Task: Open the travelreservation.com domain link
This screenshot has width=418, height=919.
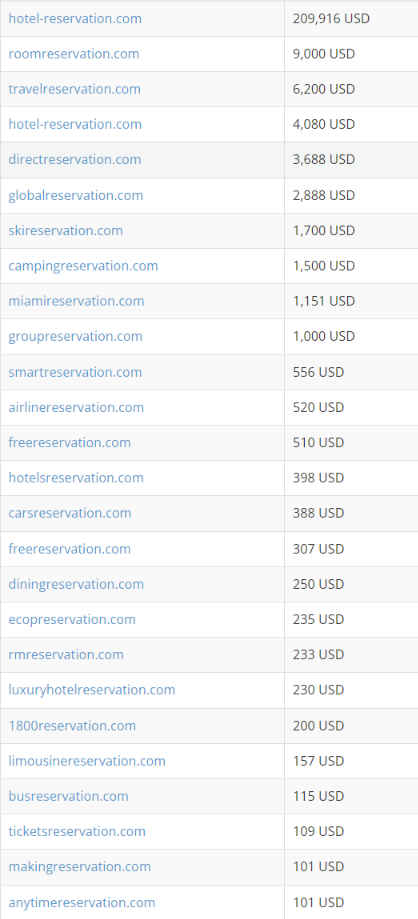Action: coord(74,89)
